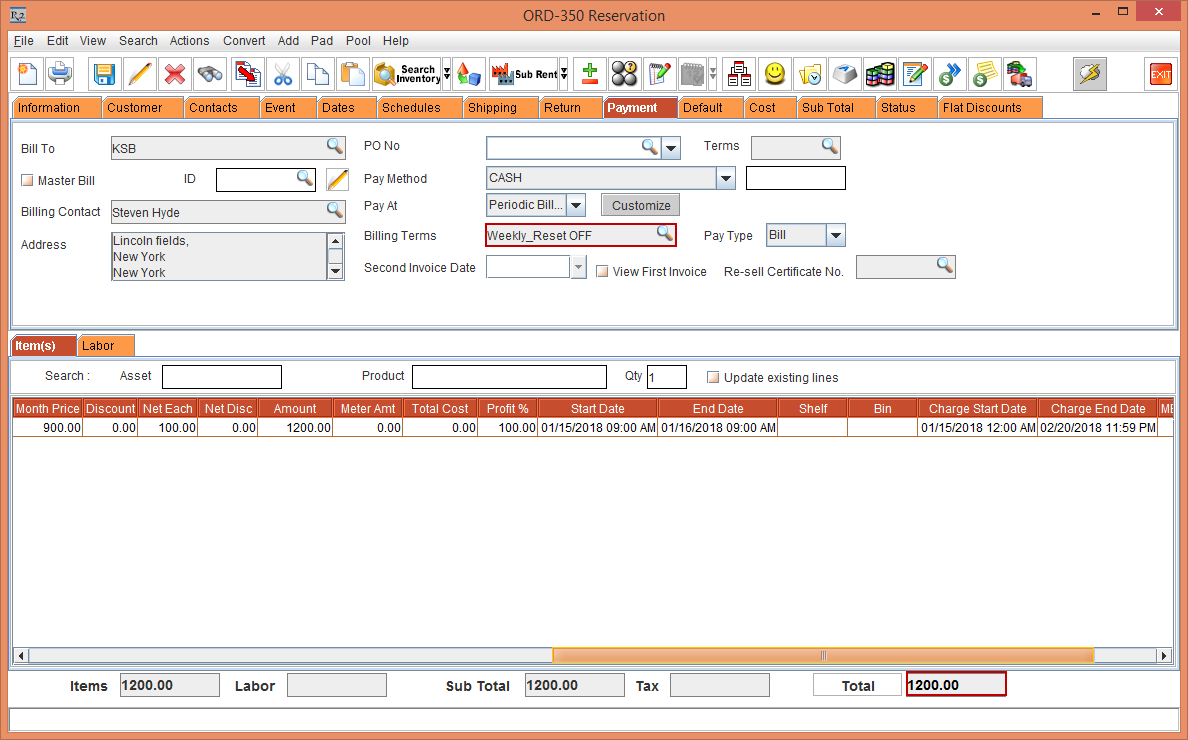Click the red X delete icon

pos(175,75)
